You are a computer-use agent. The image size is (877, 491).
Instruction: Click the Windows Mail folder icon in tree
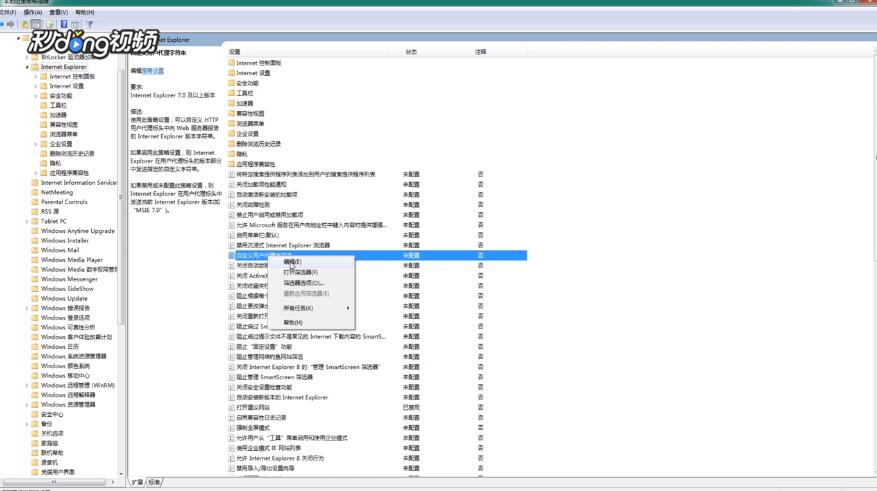point(35,250)
